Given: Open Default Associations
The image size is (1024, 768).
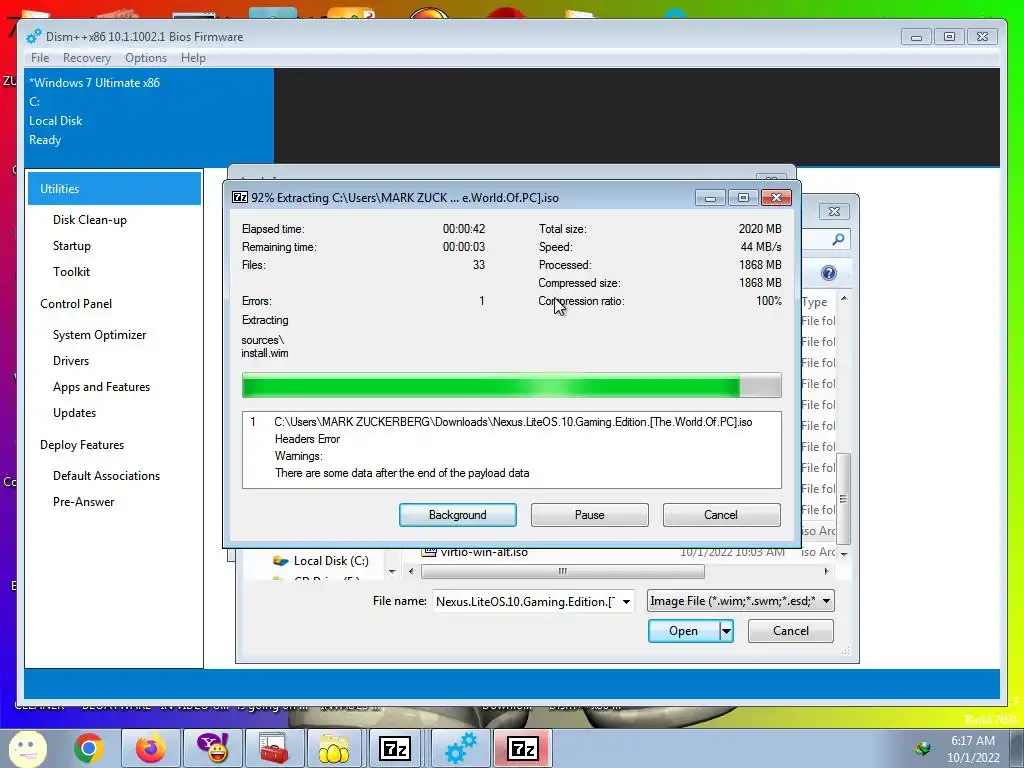Looking at the screenshot, I should tap(106, 475).
